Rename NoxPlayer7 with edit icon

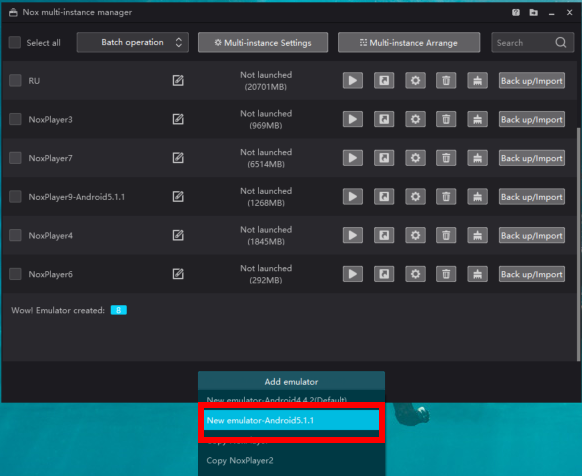click(178, 158)
